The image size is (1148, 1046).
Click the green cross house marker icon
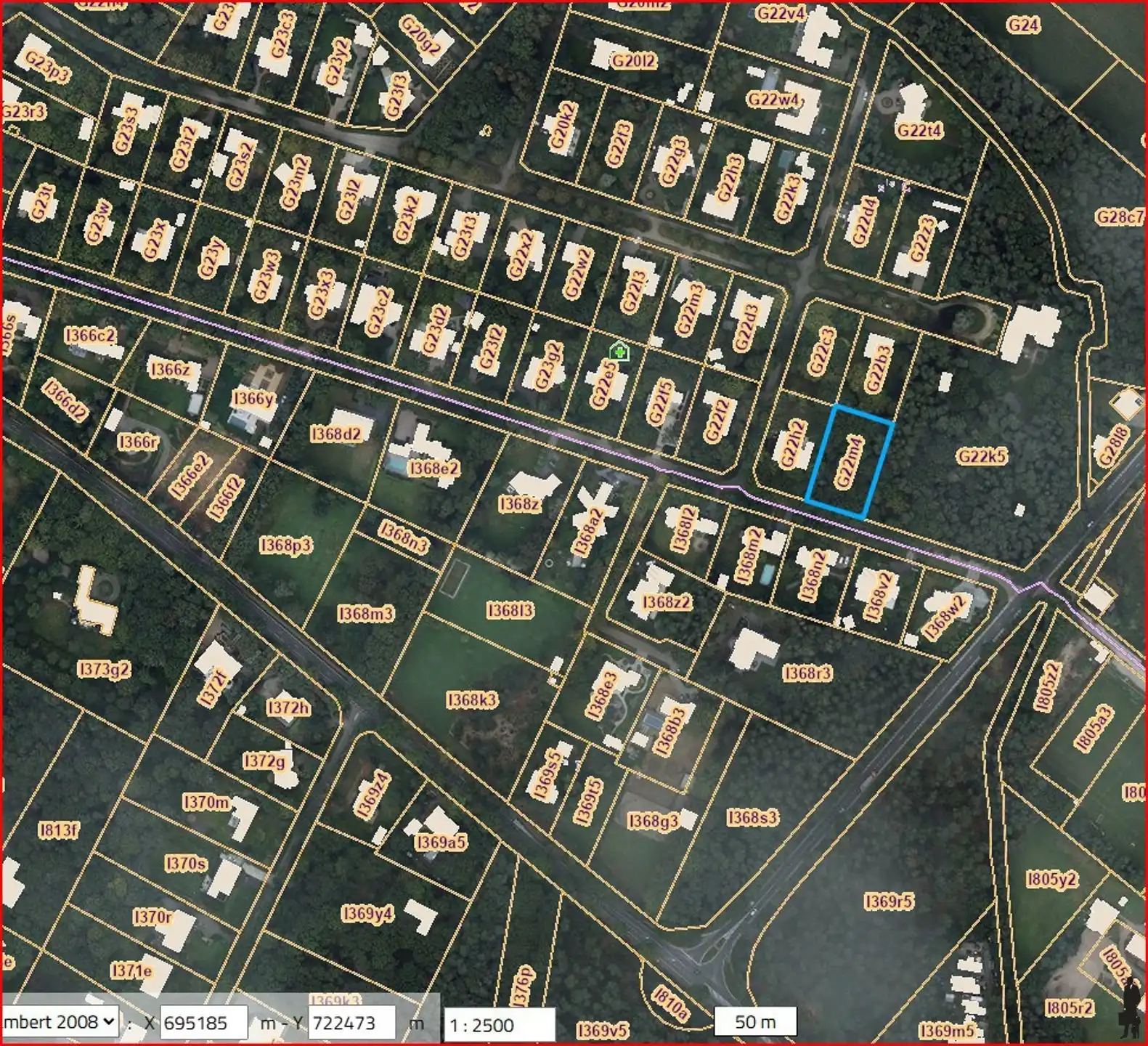619,352
